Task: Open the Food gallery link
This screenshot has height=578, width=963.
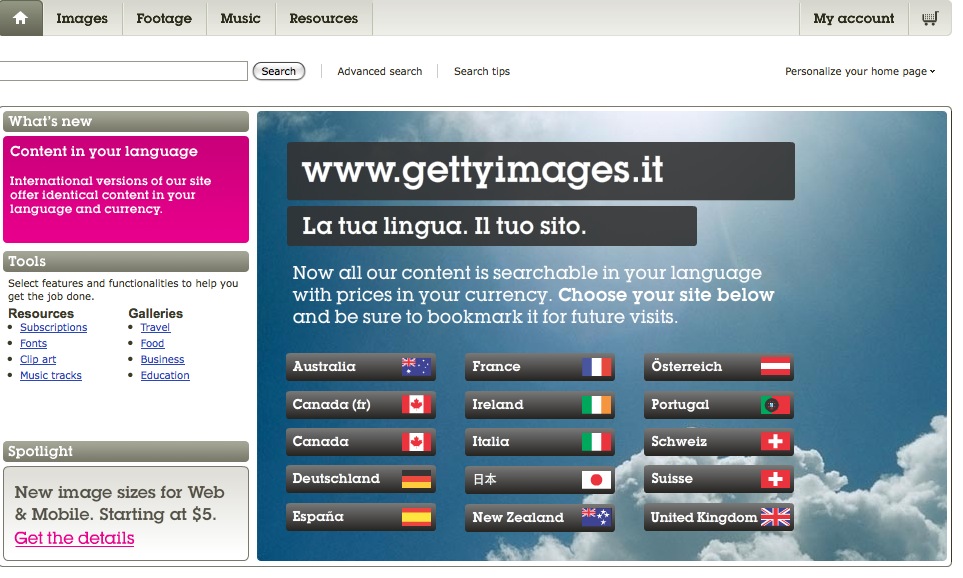Action: tap(152, 343)
